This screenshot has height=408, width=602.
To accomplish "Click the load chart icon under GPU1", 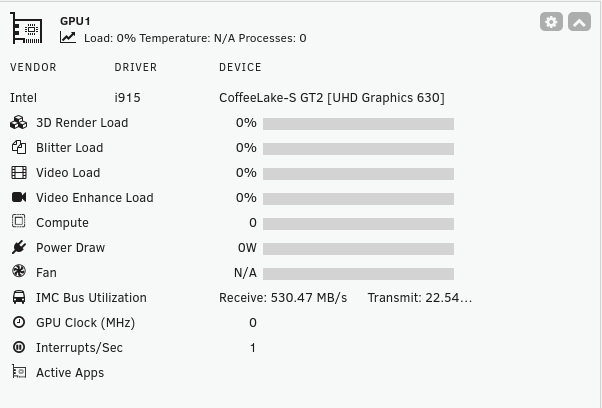I will pos(68,38).
